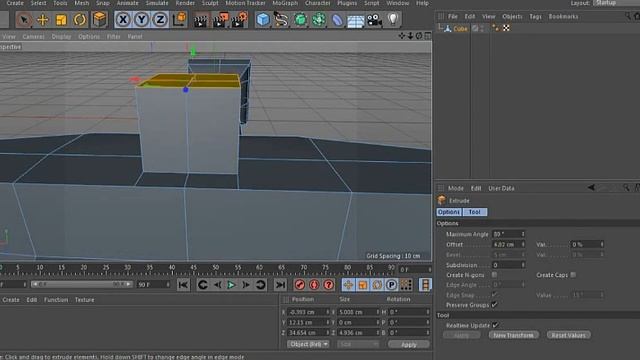Click Apply in coordinates manager

[x=409, y=344]
